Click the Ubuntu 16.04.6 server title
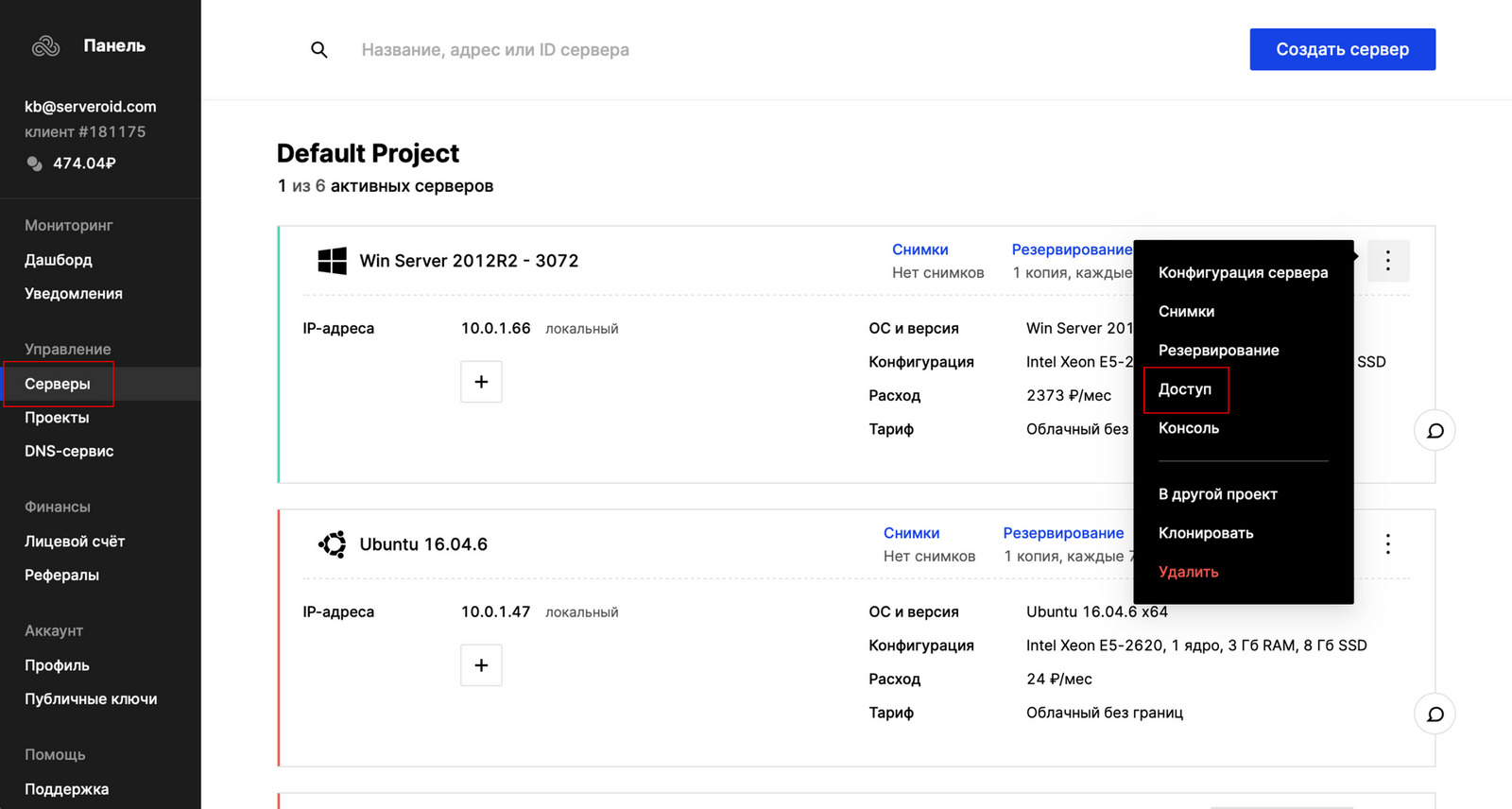1512x809 pixels. (423, 544)
